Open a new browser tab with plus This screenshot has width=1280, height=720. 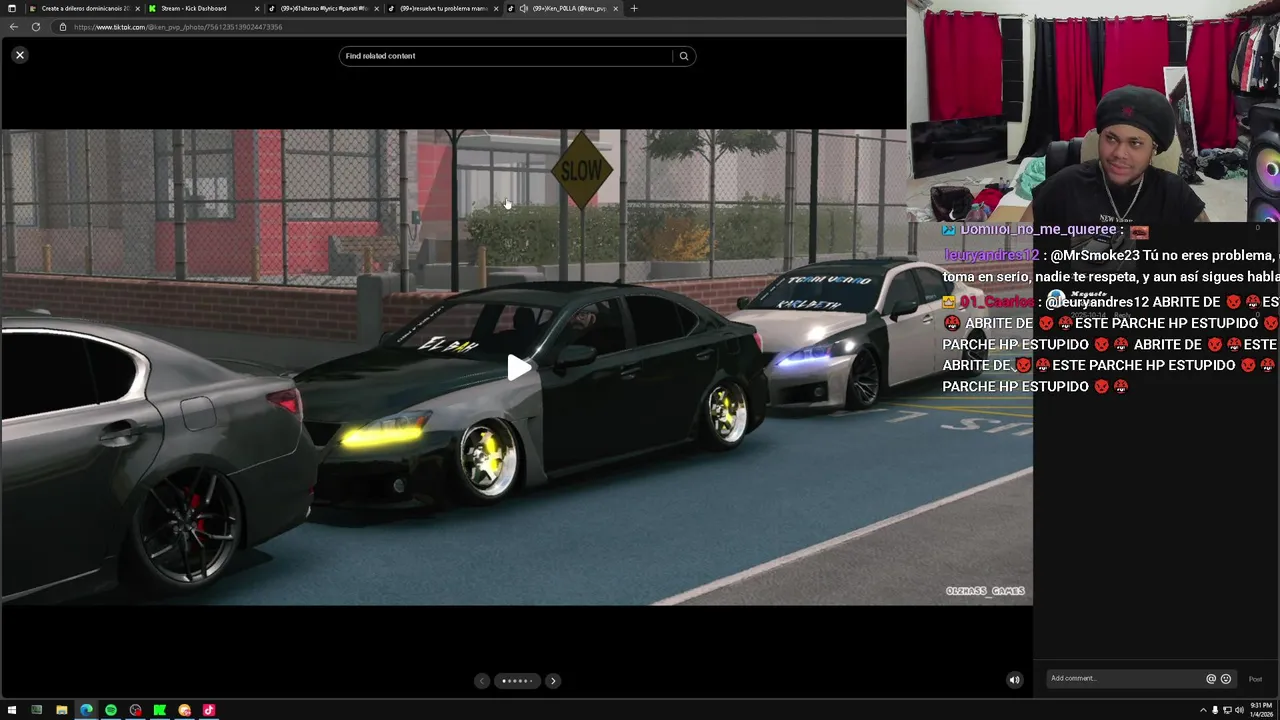pyautogui.click(x=634, y=8)
